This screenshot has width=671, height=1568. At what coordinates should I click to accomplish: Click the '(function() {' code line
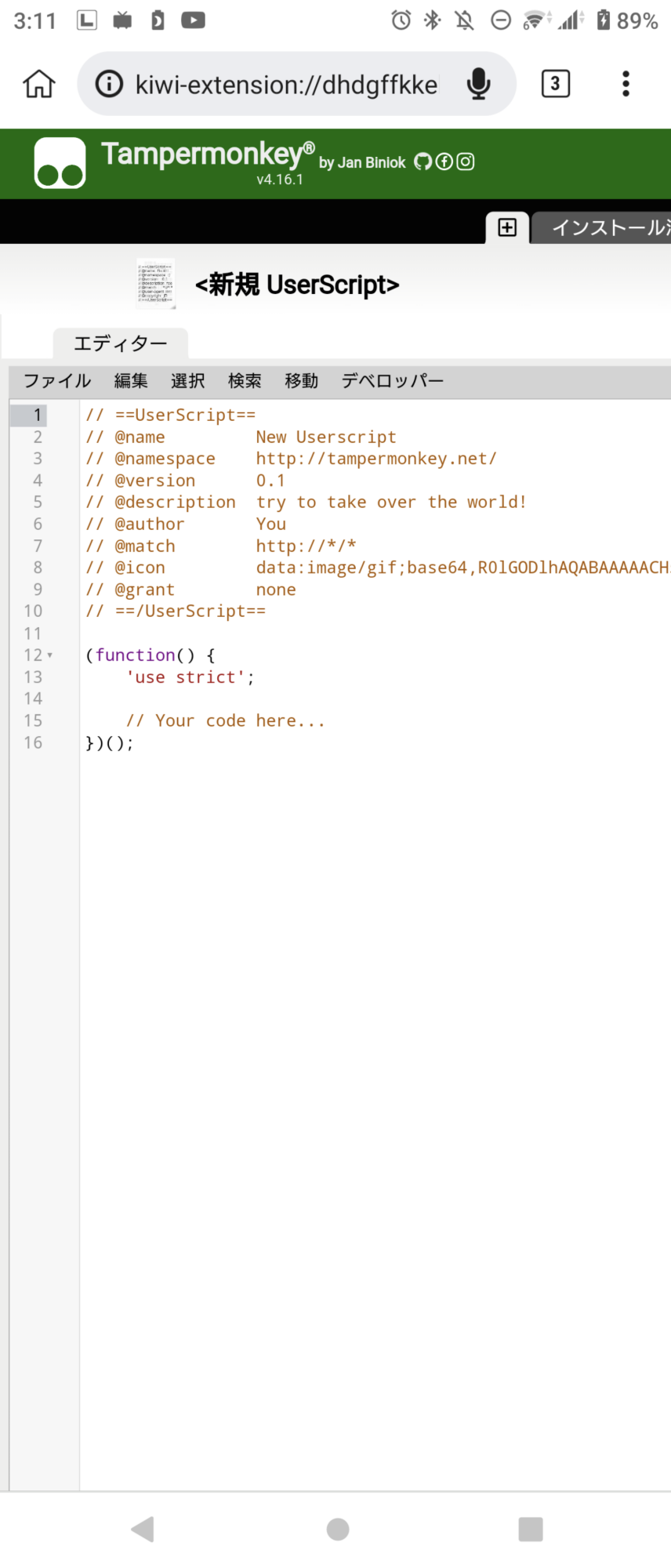[x=150, y=655]
